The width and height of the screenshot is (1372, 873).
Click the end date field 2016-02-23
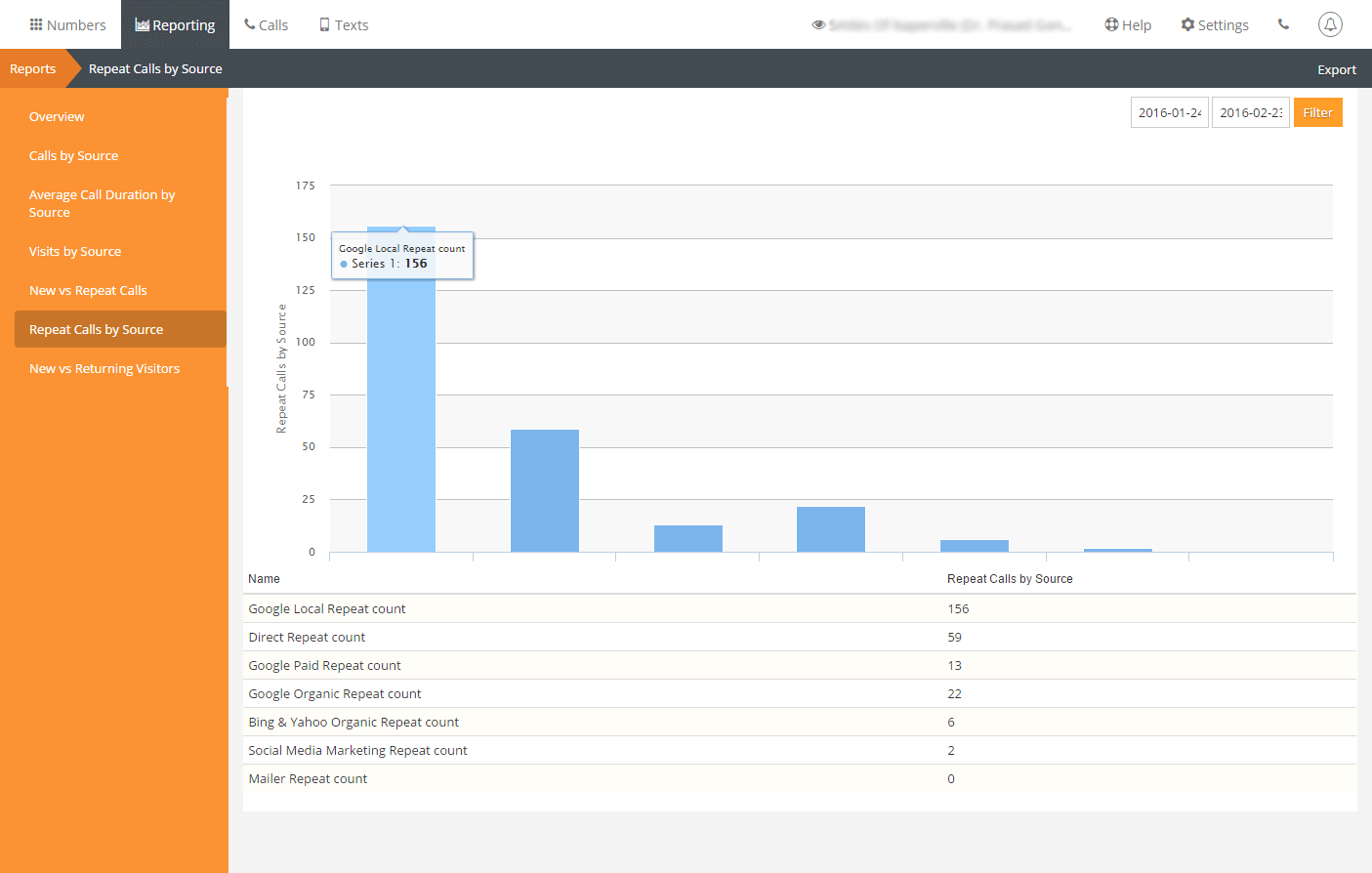pyautogui.click(x=1251, y=112)
